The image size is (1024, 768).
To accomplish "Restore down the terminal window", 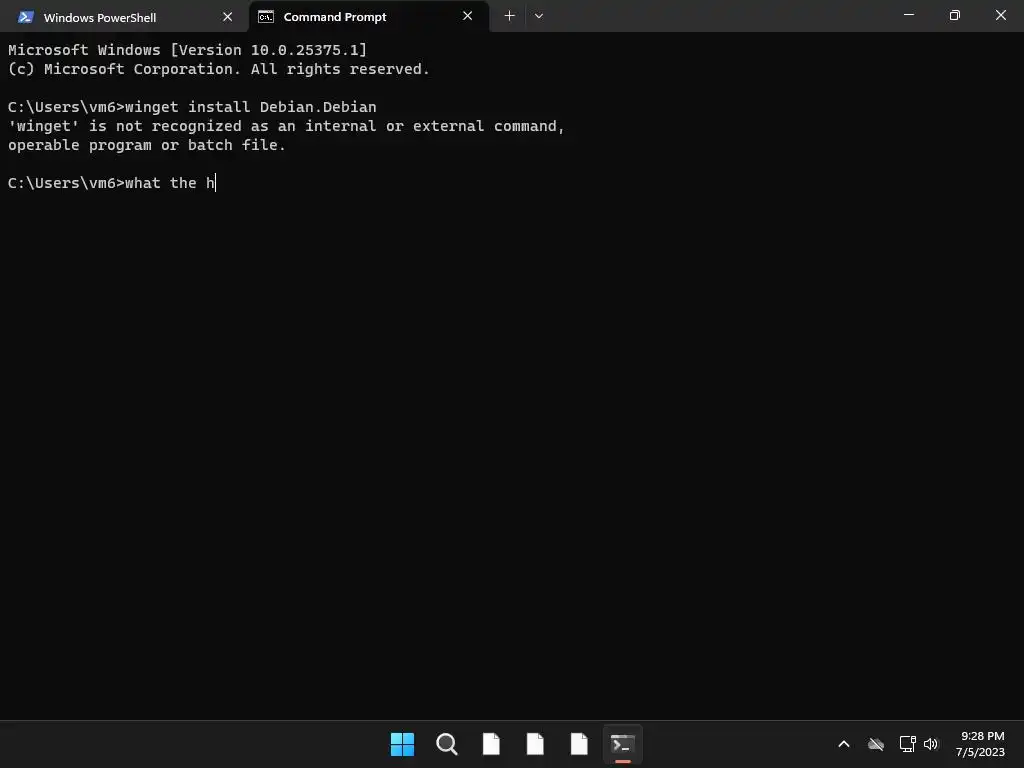I will tap(955, 15).
